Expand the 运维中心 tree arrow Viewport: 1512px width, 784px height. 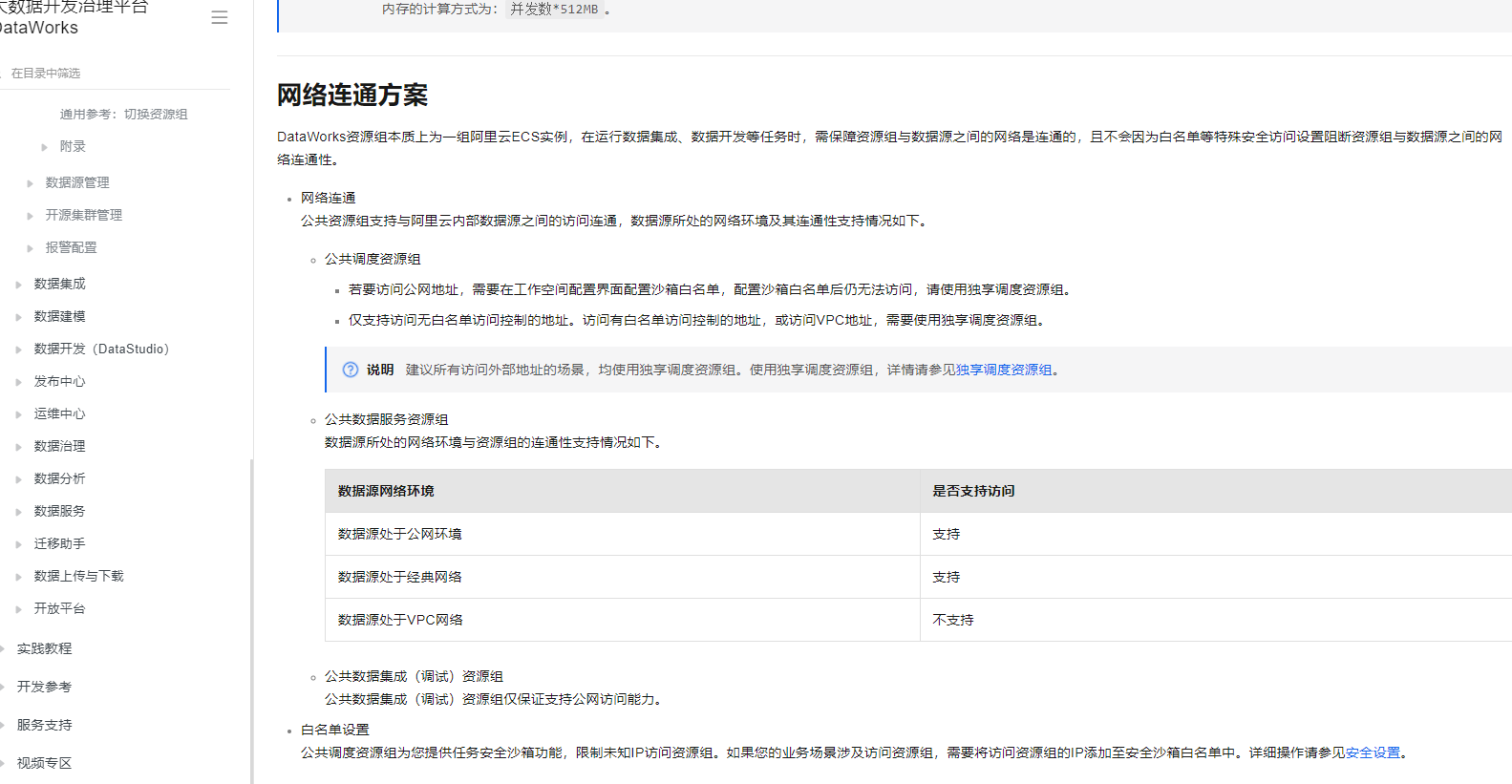(x=18, y=414)
